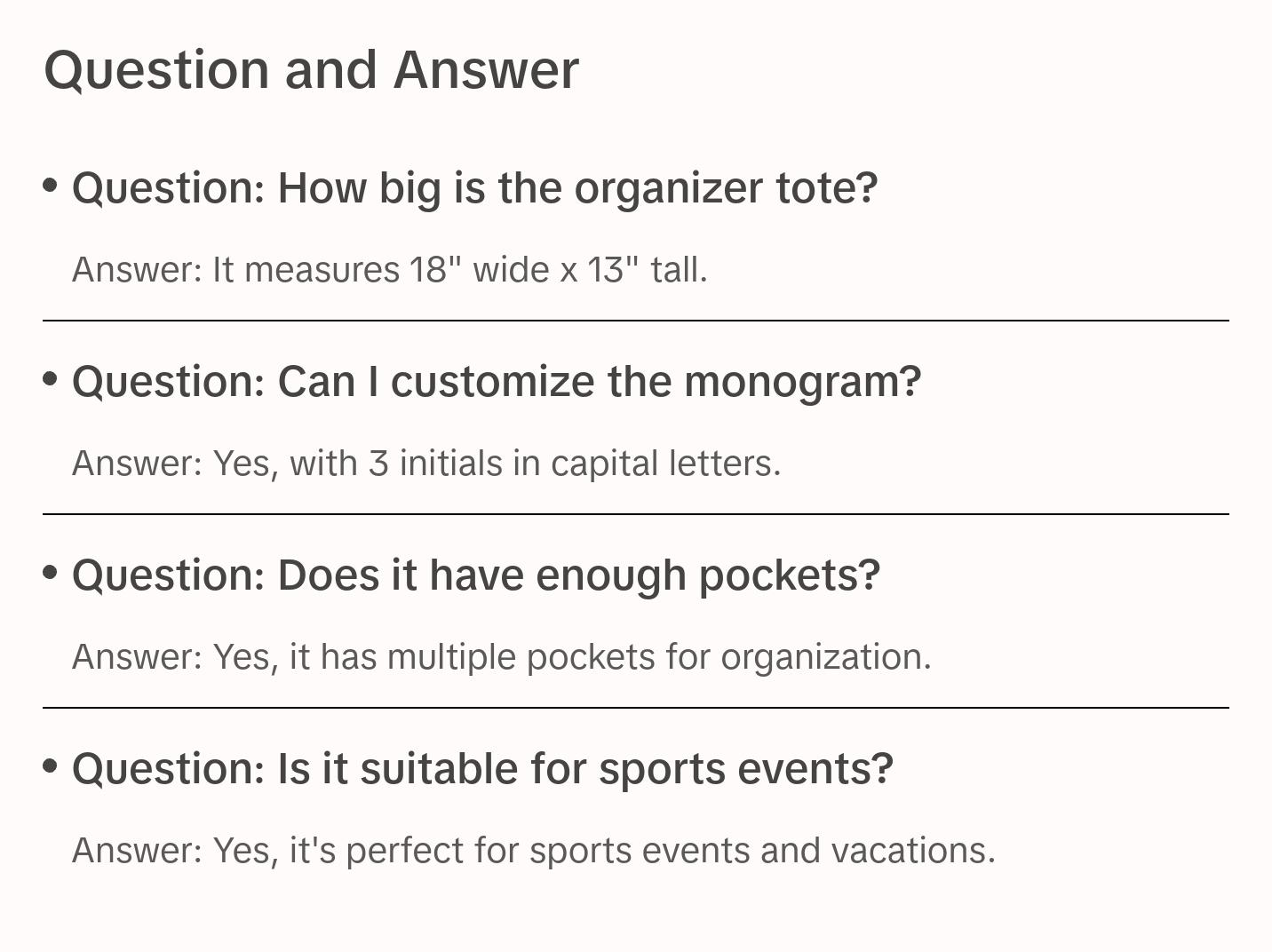The height and width of the screenshot is (952, 1272).
Task: Click the word "organization." in the third answer
Action: tap(825, 657)
